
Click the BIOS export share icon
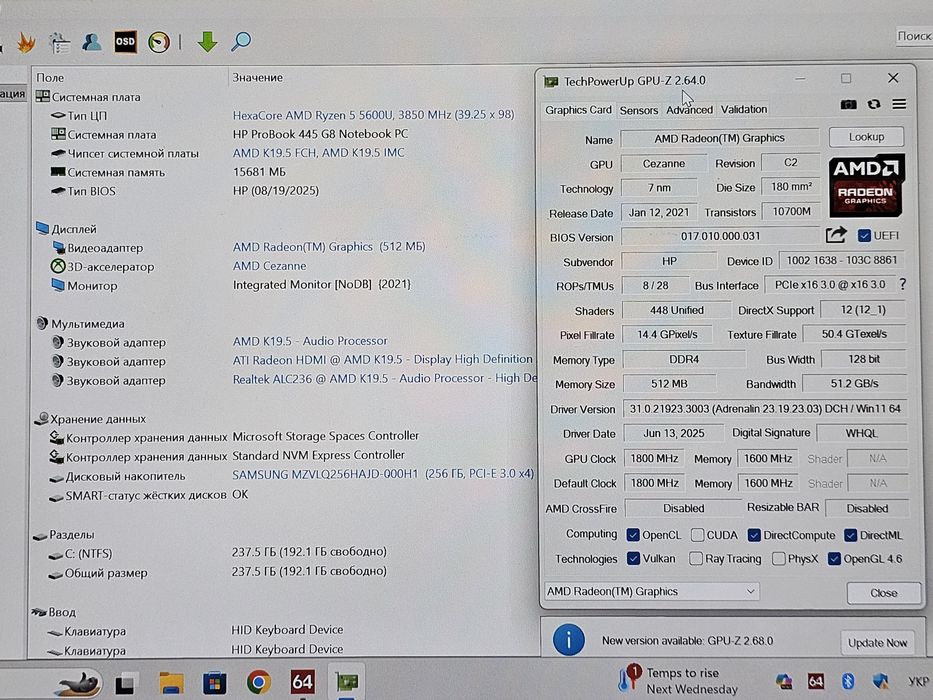pos(836,235)
